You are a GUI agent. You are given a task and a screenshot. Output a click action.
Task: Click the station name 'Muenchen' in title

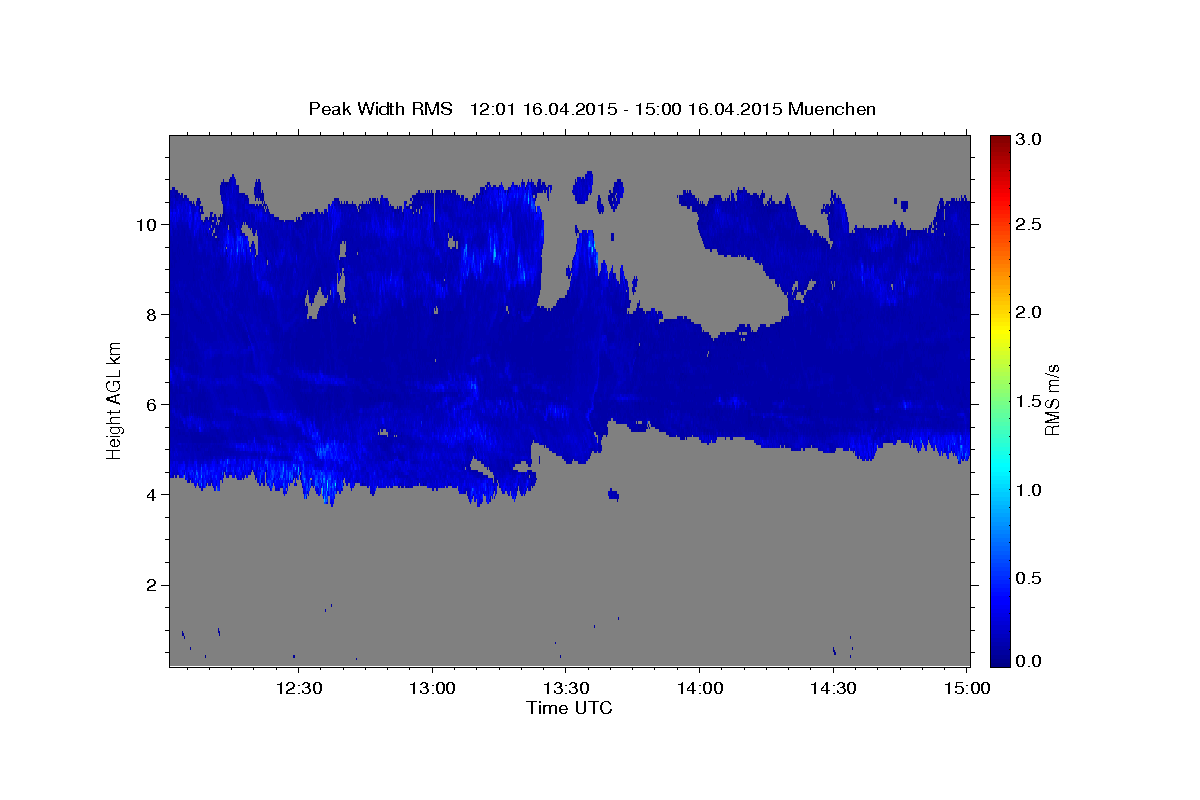pos(832,109)
